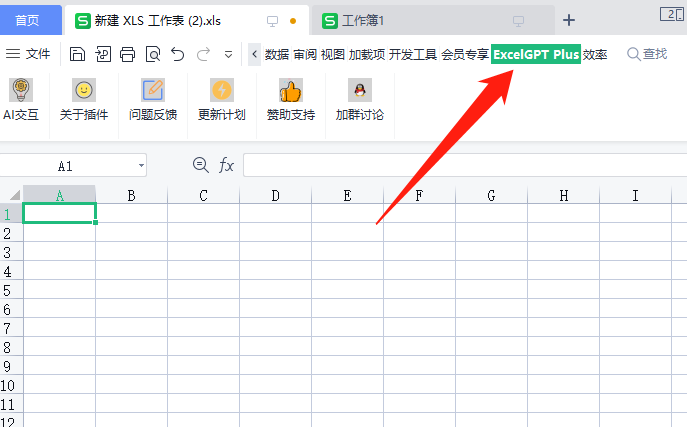Open 关于插件 smiley face icon
The image size is (687, 427).
pos(83,91)
